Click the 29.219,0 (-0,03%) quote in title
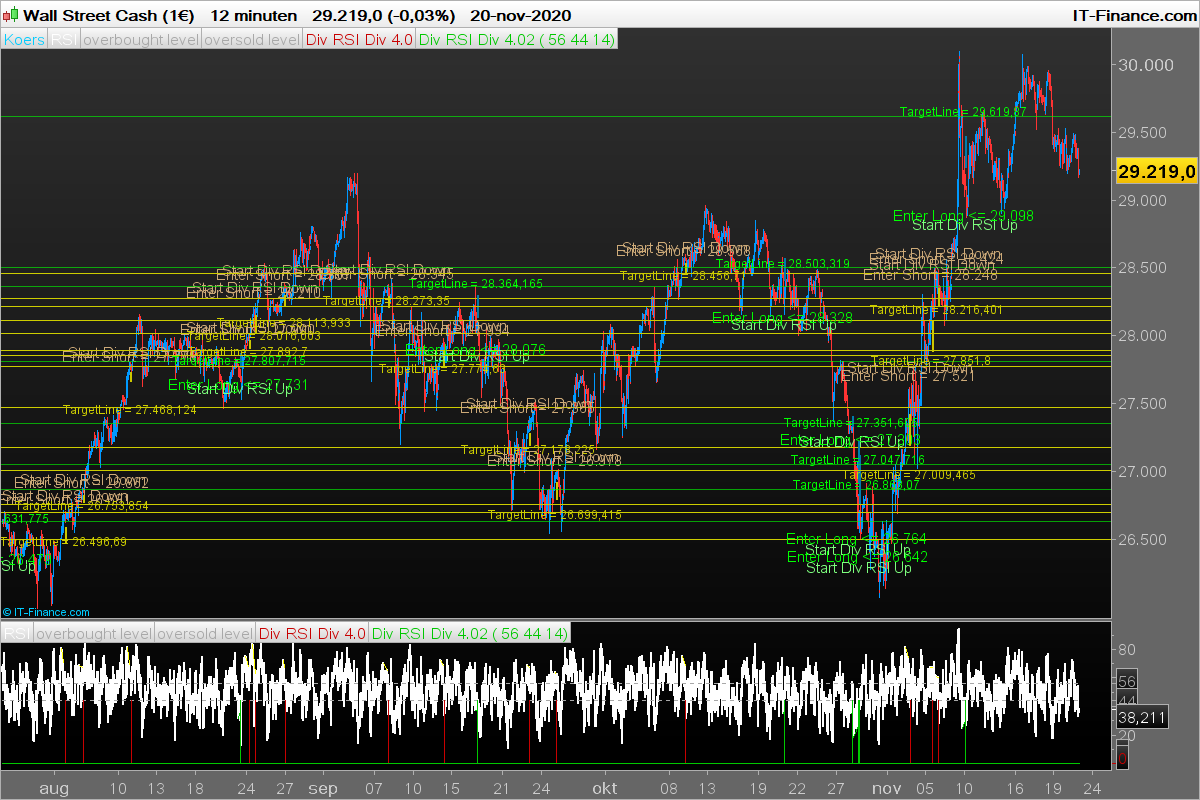The width and height of the screenshot is (1200, 800). [x=383, y=15]
